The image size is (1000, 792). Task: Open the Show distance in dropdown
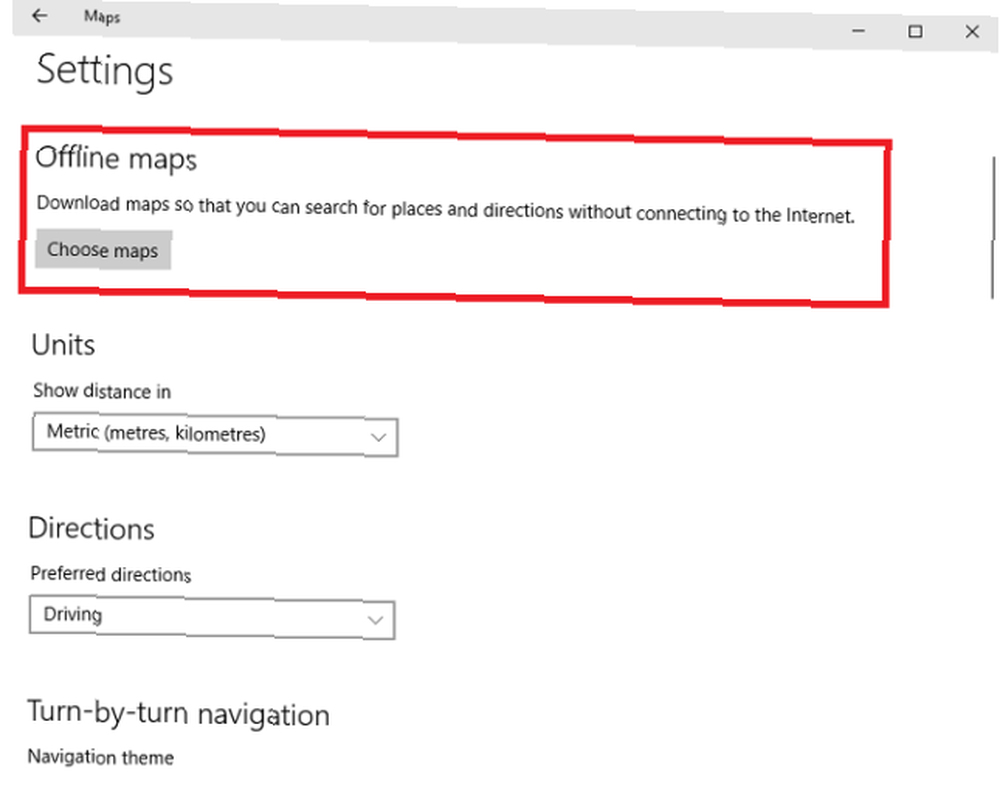(x=215, y=436)
